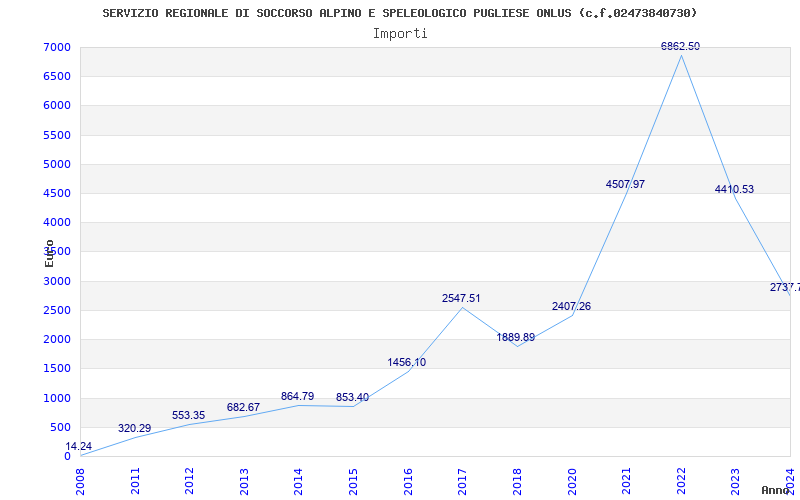Click x-axis year 2022
The image size is (800, 500).
coord(681,482)
